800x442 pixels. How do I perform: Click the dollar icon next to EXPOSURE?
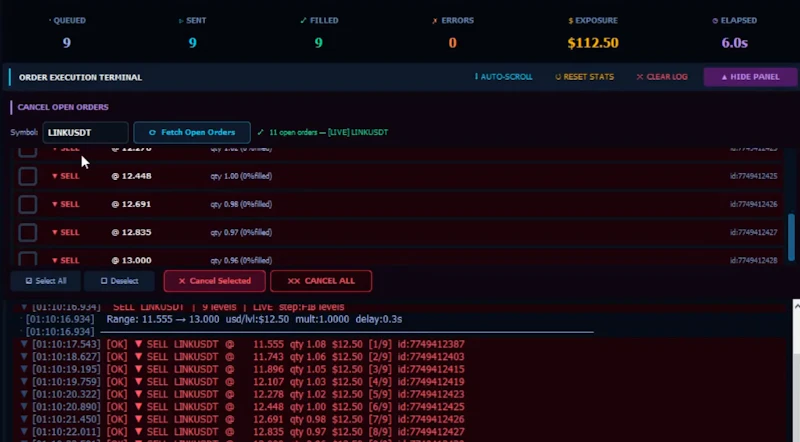tap(570, 21)
